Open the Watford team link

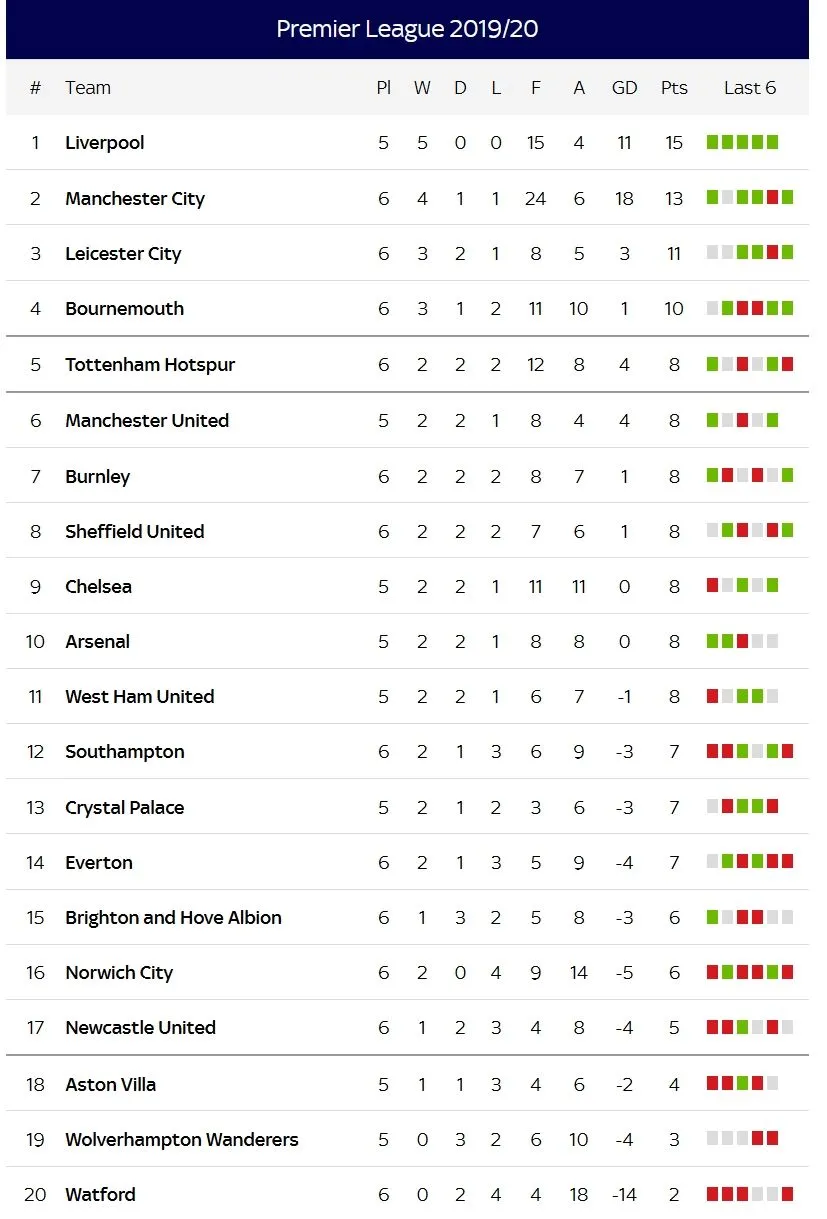100,1195
